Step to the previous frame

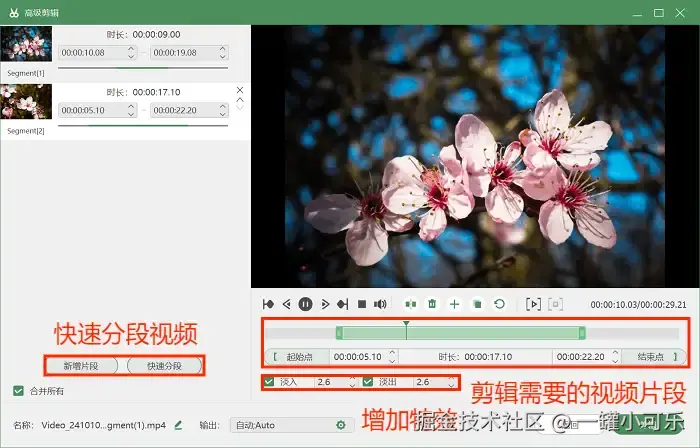point(287,304)
